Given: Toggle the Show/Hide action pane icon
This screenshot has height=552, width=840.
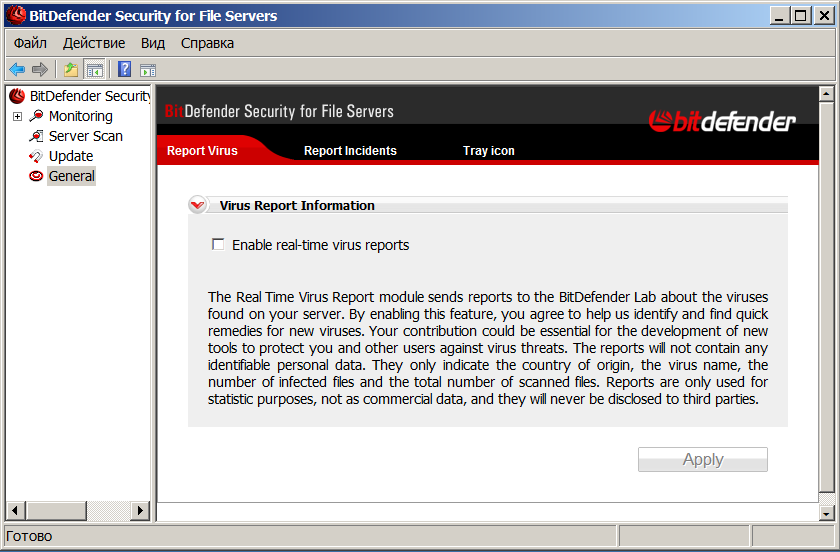Looking at the screenshot, I should pos(148,70).
